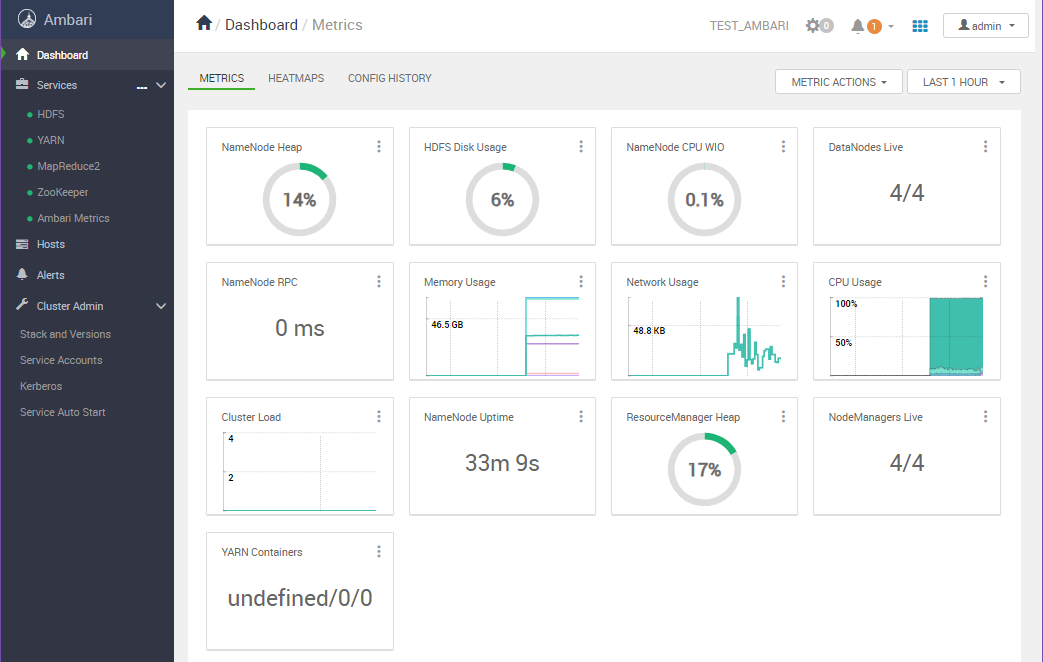Open the admin user dropdown
Screen dimensions: 1043x662
986,26
